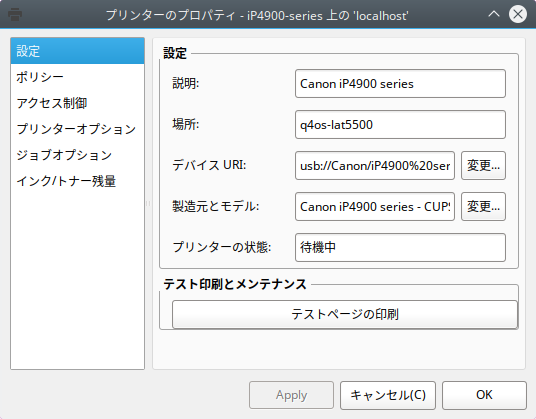Screen dimensions: 536x419
Task: Click the キャンセル(C) button
Action: coord(388,395)
